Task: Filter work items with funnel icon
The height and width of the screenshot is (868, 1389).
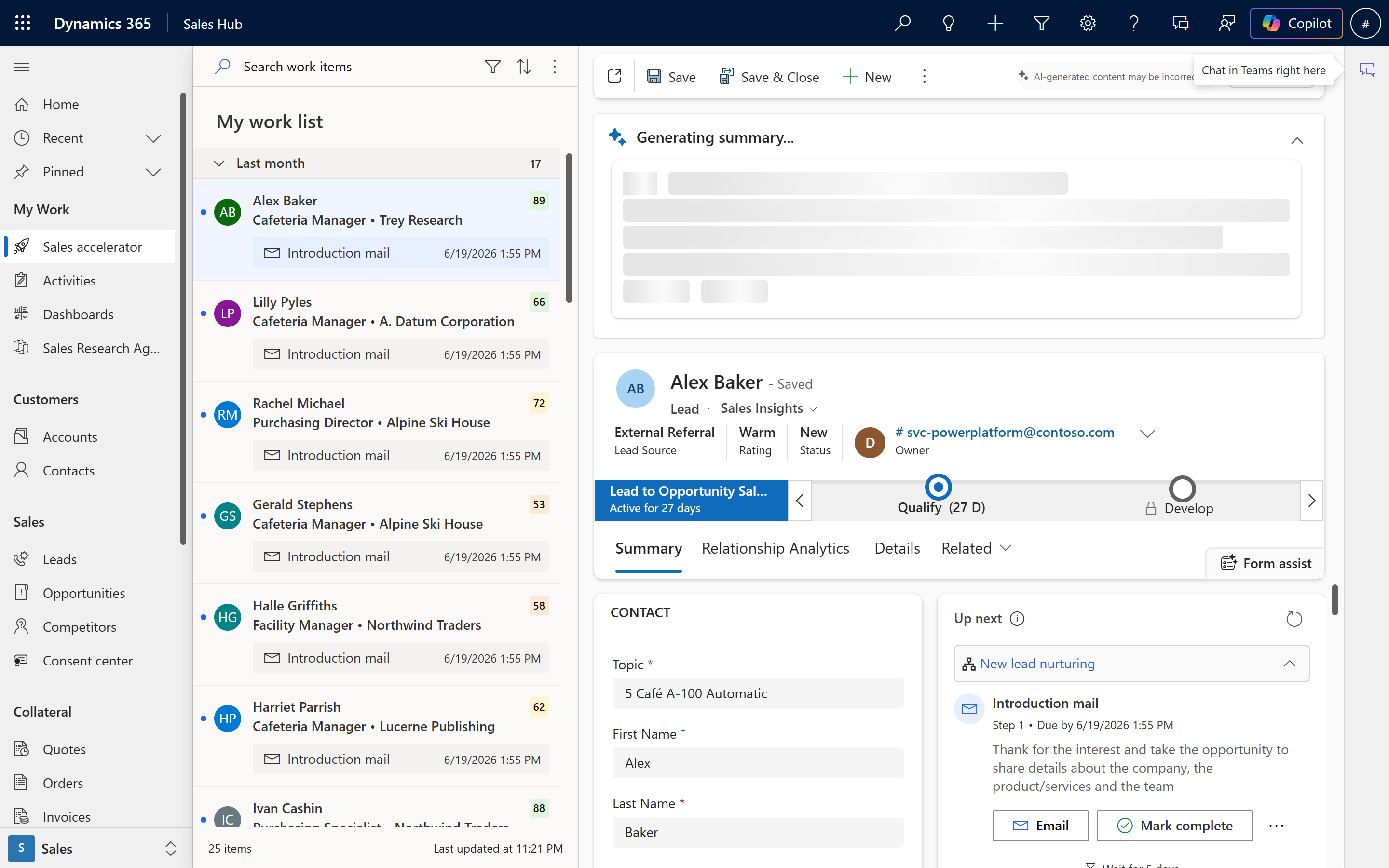Action: (492, 67)
